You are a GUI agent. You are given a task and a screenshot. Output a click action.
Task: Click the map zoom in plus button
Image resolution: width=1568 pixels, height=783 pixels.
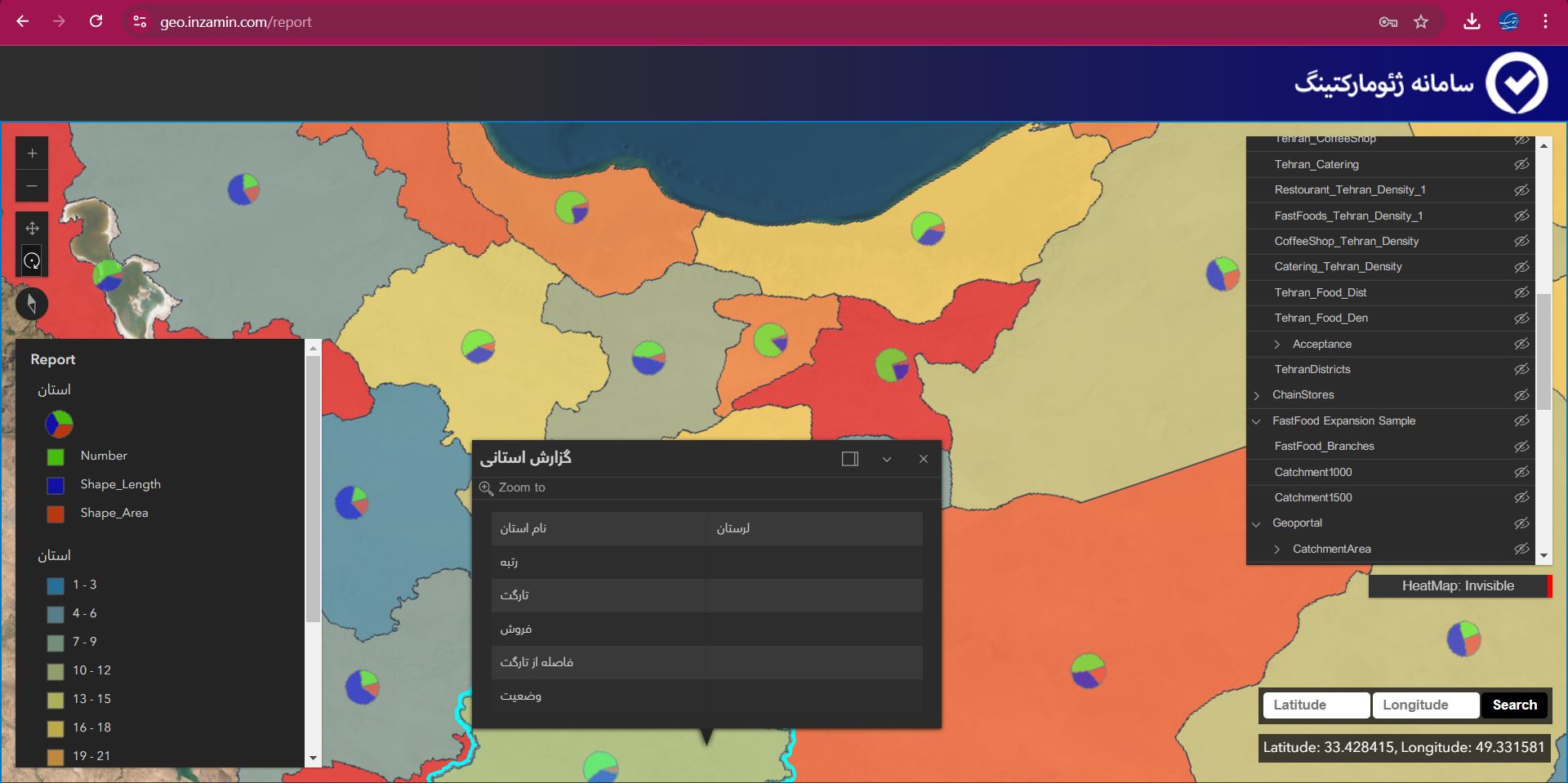[32, 153]
